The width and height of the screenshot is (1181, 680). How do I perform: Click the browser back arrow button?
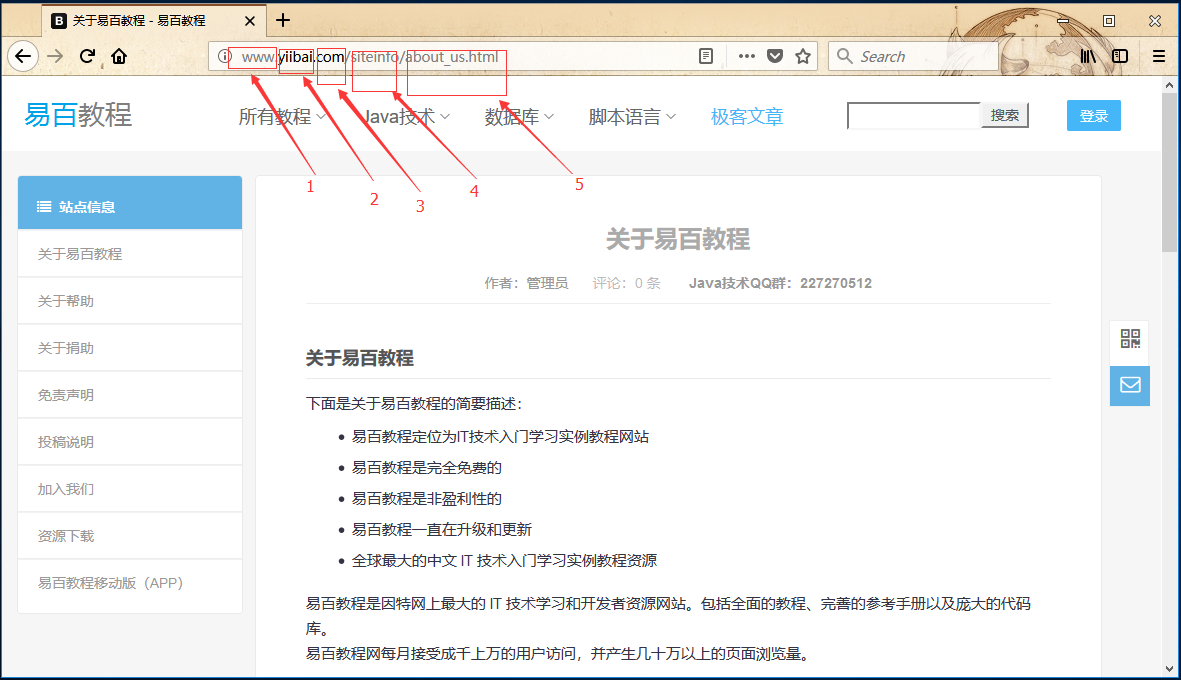23,56
